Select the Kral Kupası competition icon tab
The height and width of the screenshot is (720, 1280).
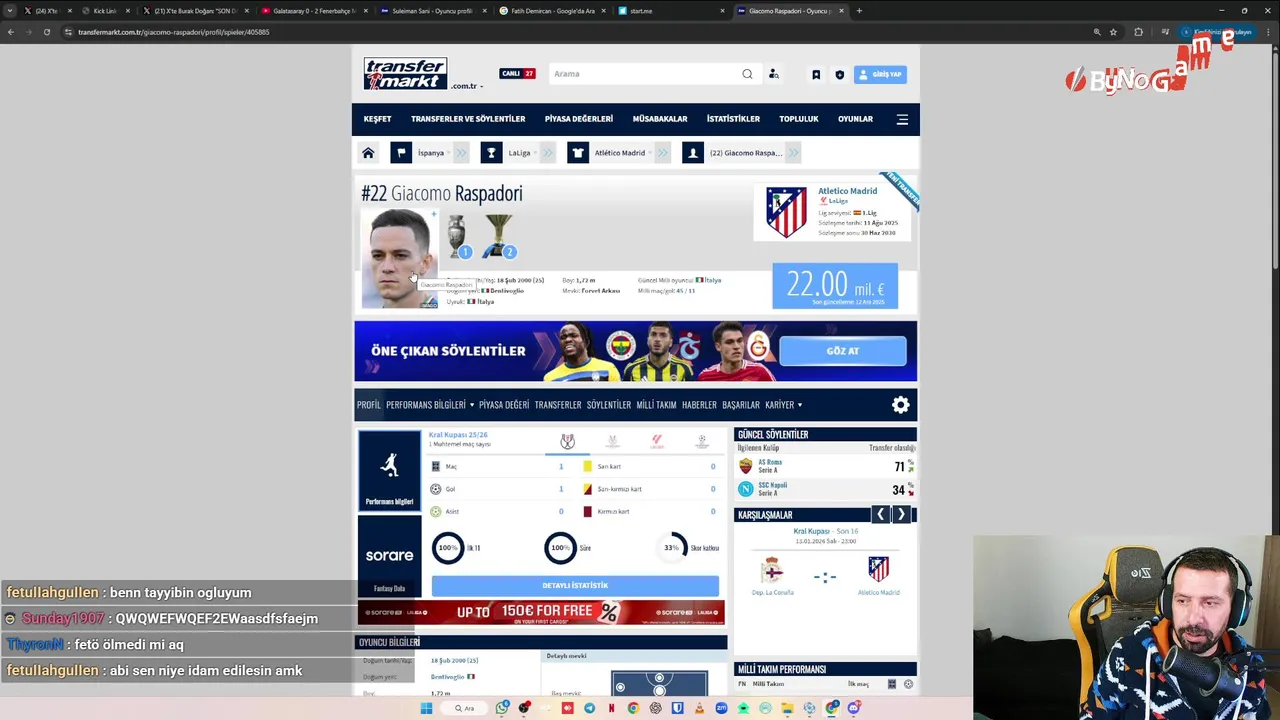[567, 441]
